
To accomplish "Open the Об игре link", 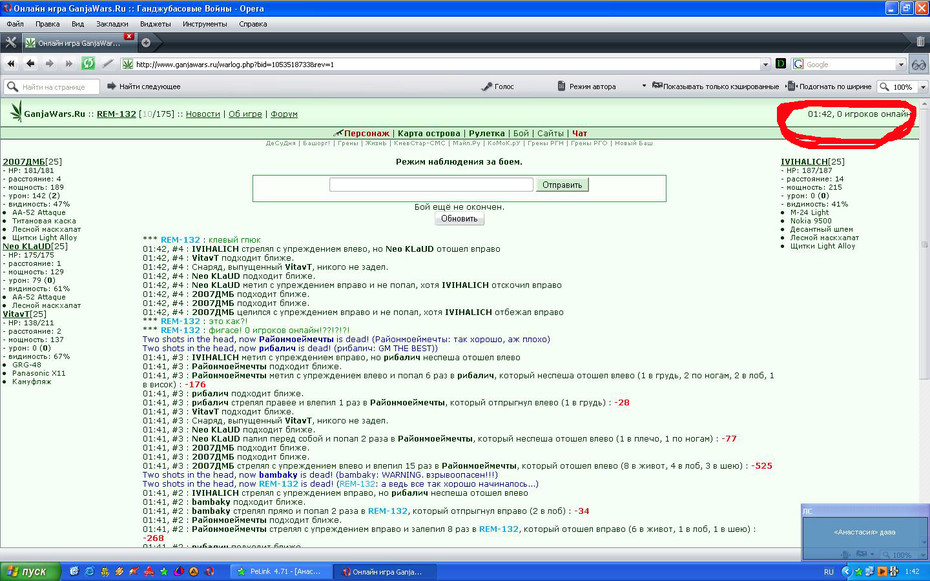I will coord(245,114).
